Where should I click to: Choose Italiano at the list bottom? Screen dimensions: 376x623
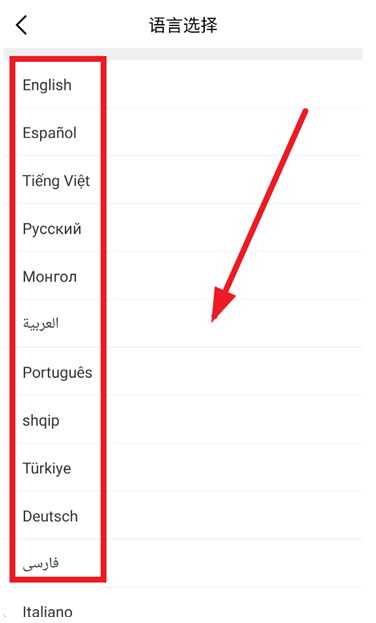[x=183, y=606]
